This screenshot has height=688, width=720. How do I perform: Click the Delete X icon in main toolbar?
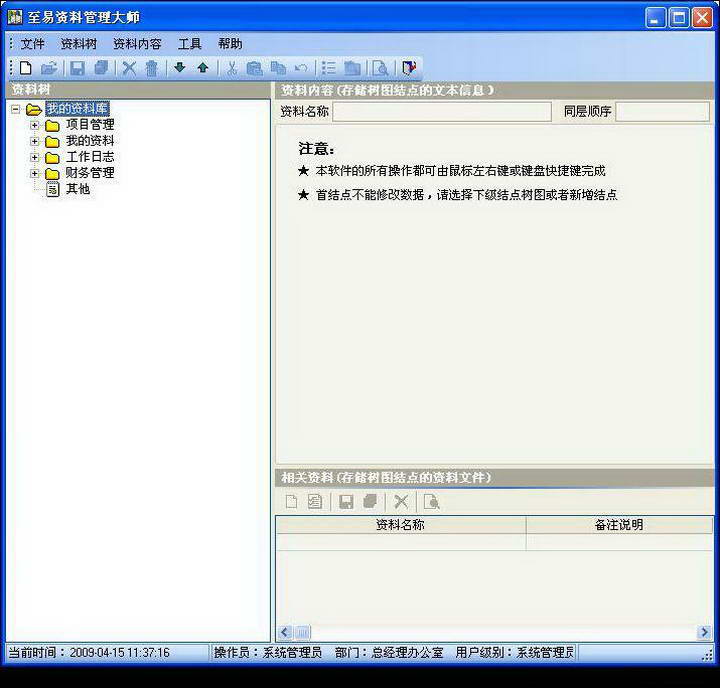(x=129, y=68)
